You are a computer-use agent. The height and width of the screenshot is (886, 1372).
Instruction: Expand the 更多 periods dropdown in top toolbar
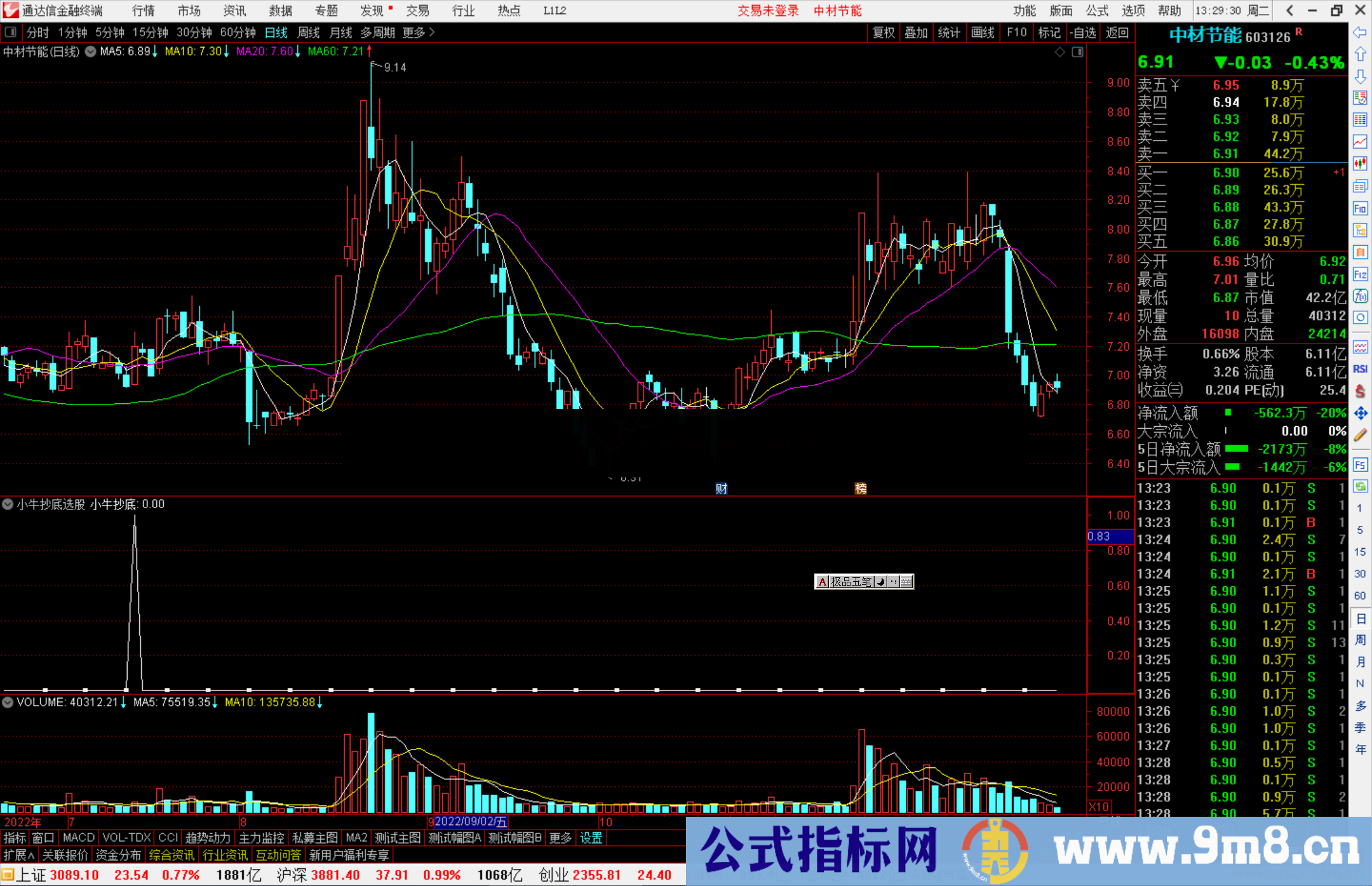(419, 32)
